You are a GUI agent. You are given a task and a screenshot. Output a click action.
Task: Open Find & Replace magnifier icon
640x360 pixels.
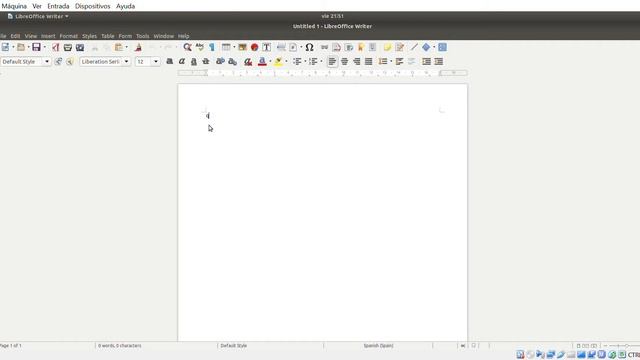187,47
